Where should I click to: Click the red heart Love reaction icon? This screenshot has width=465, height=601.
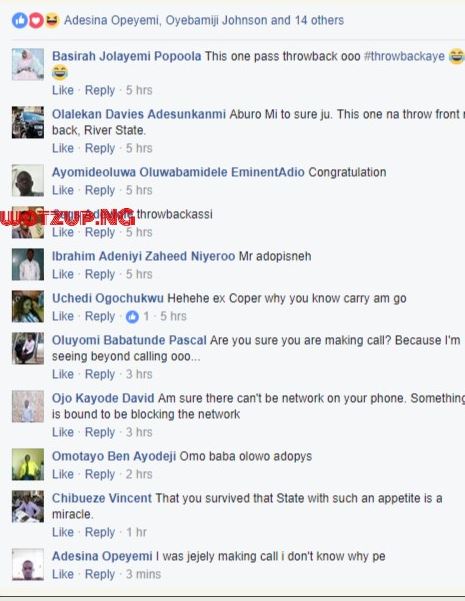click(36, 20)
